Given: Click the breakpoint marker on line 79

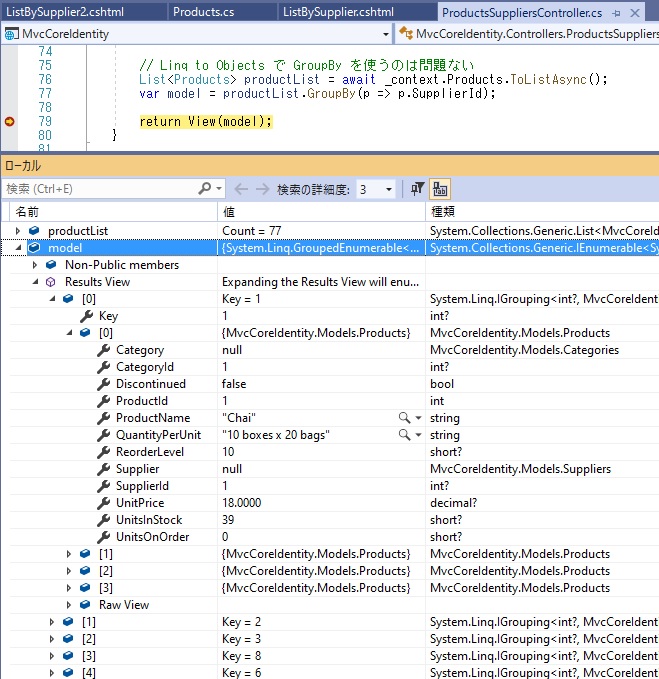Looking at the screenshot, I should click(x=10, y=121).
